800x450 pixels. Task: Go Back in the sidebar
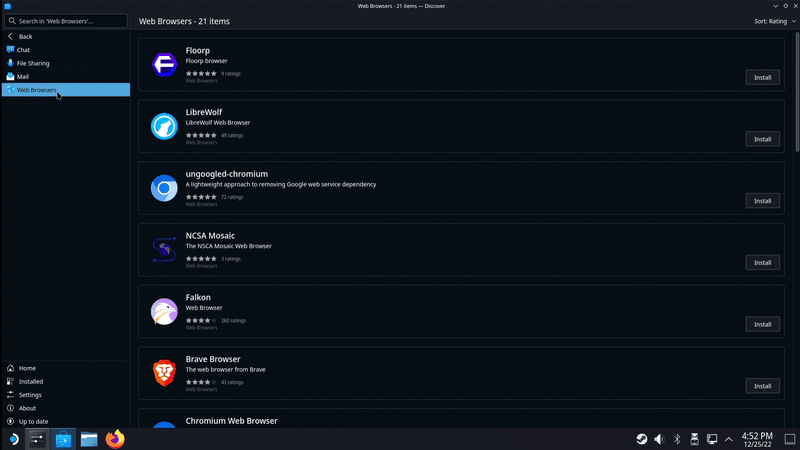[x=66, y=37]
